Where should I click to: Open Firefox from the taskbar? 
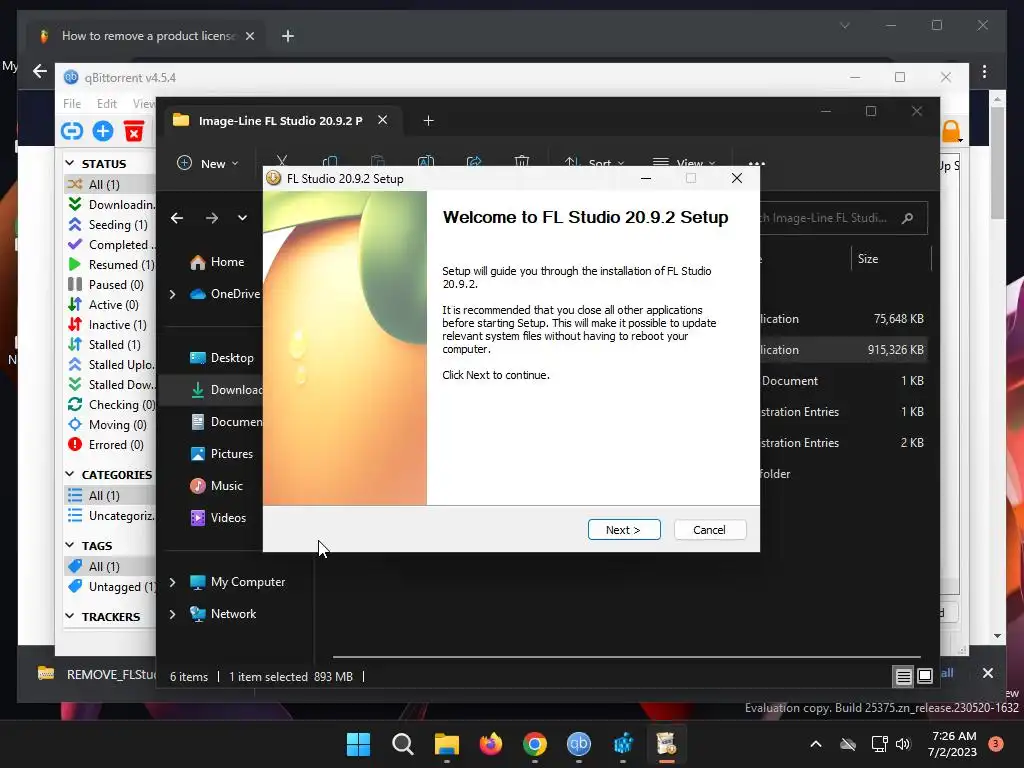pyautogui.click(x=490, y=744)
